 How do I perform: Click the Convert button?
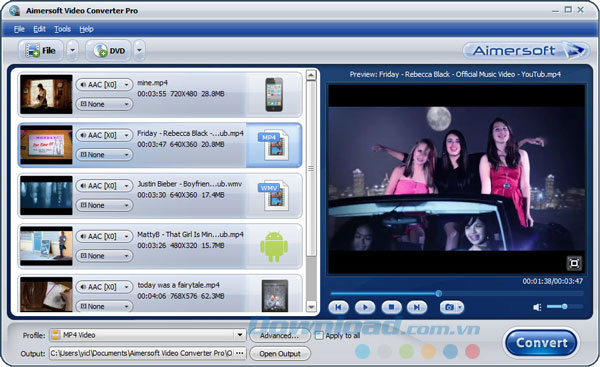point(541,343)
